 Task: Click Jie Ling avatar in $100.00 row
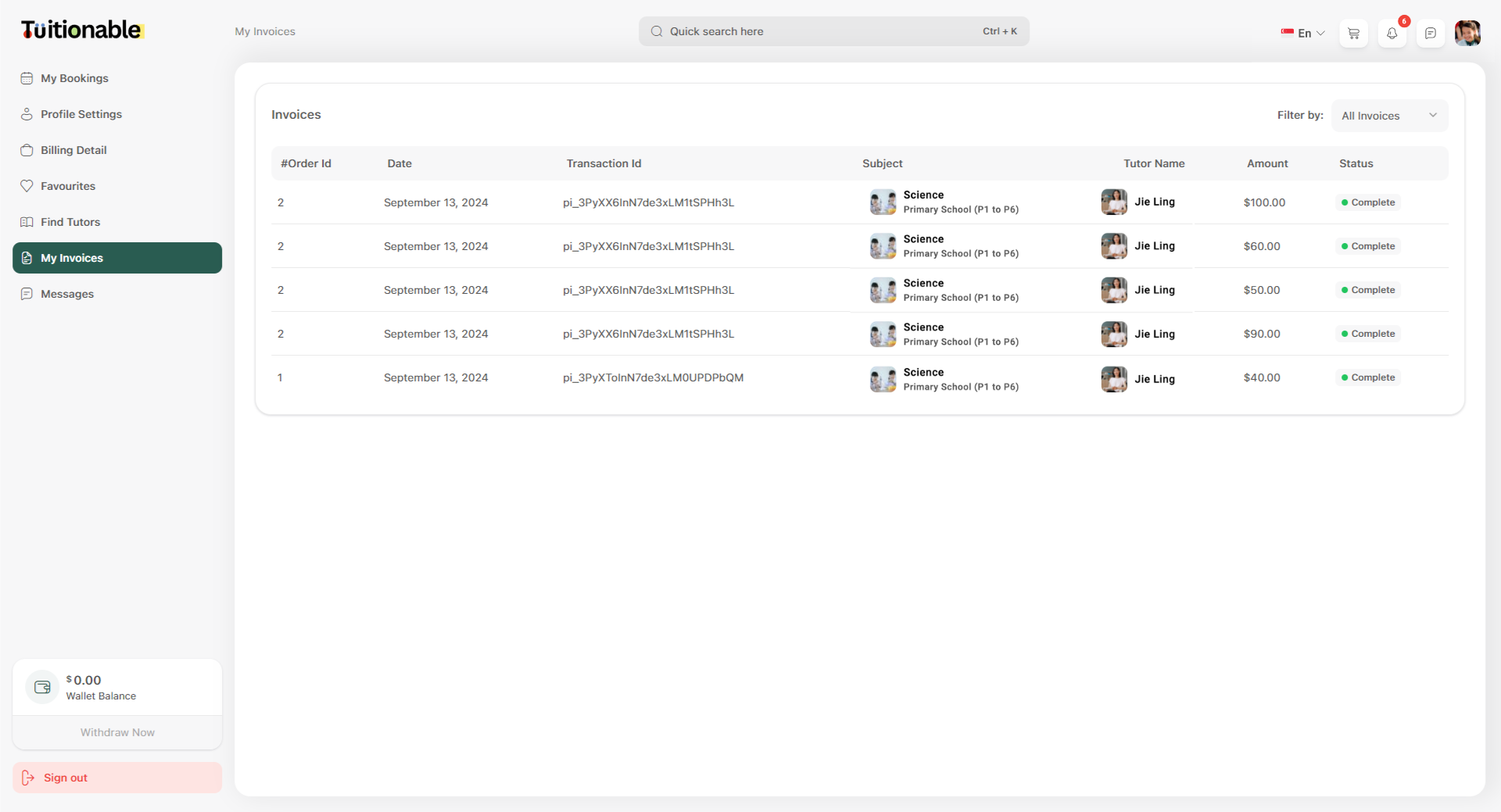tap(1114, 202)
